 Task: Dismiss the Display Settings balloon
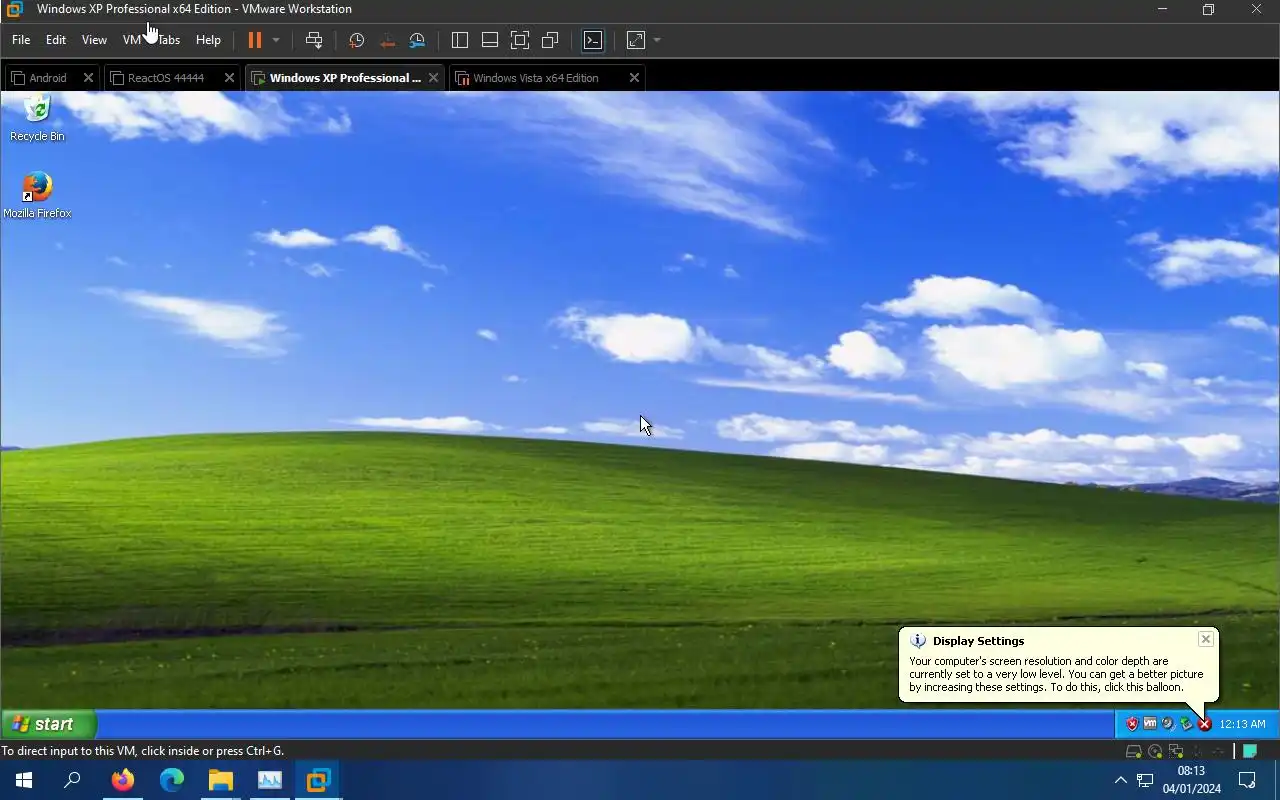click(1206, 639)
